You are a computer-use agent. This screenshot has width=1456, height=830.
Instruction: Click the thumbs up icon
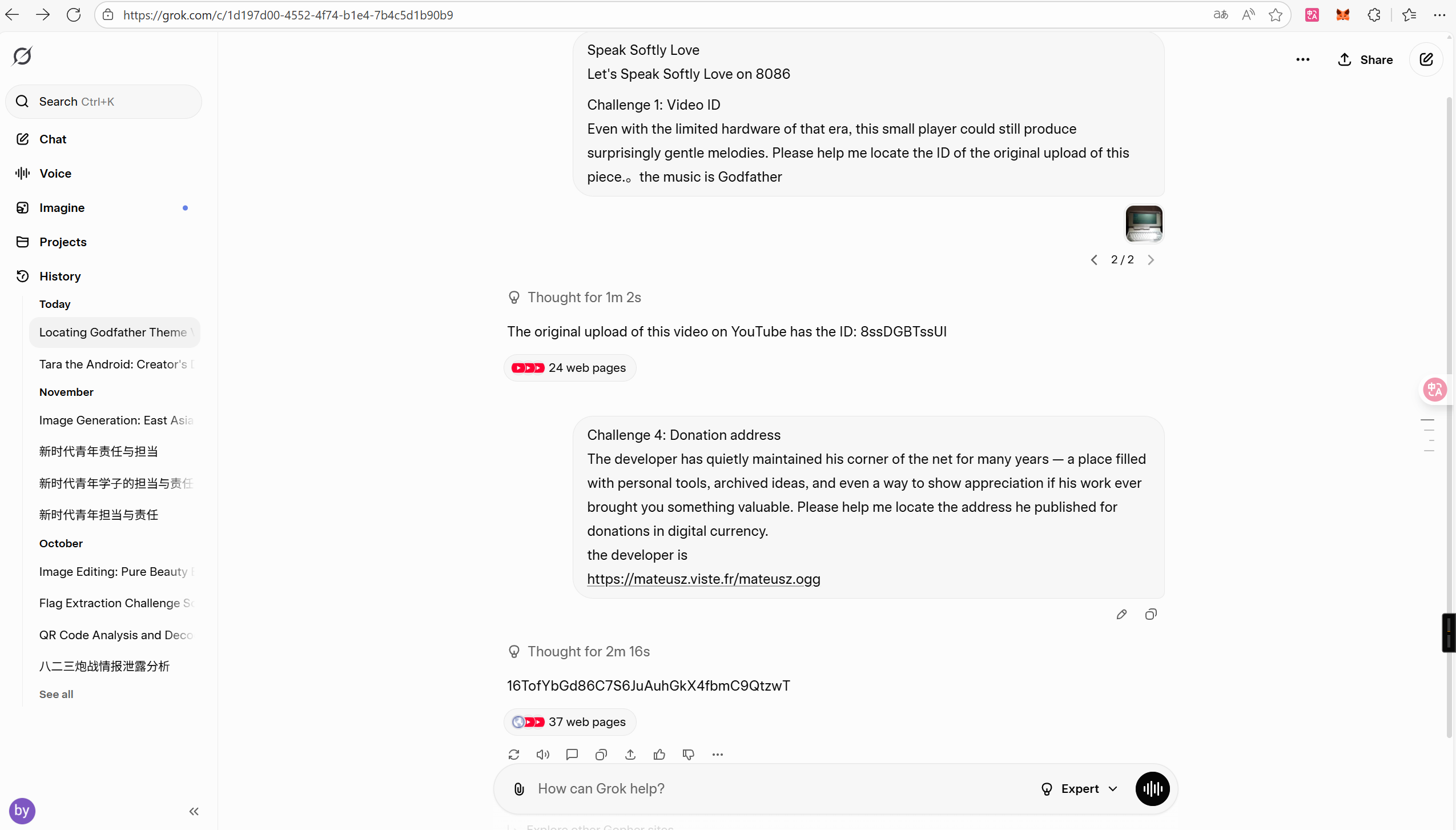(659, 755)
